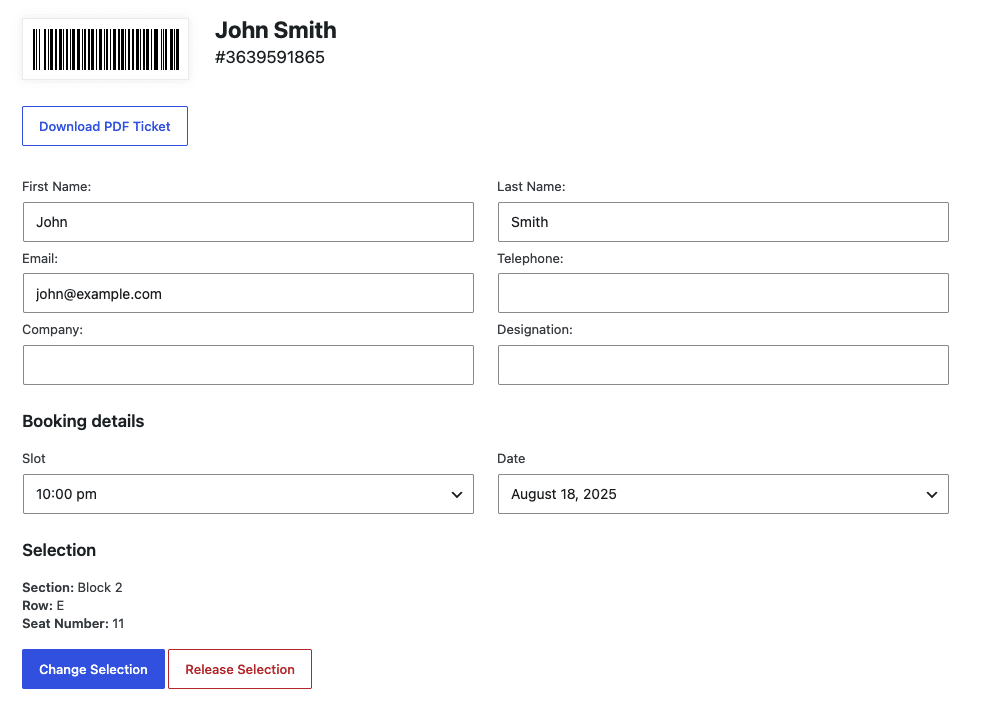
Task: Click the Email label
Action: pyautogui.click(x=40, y=258)
